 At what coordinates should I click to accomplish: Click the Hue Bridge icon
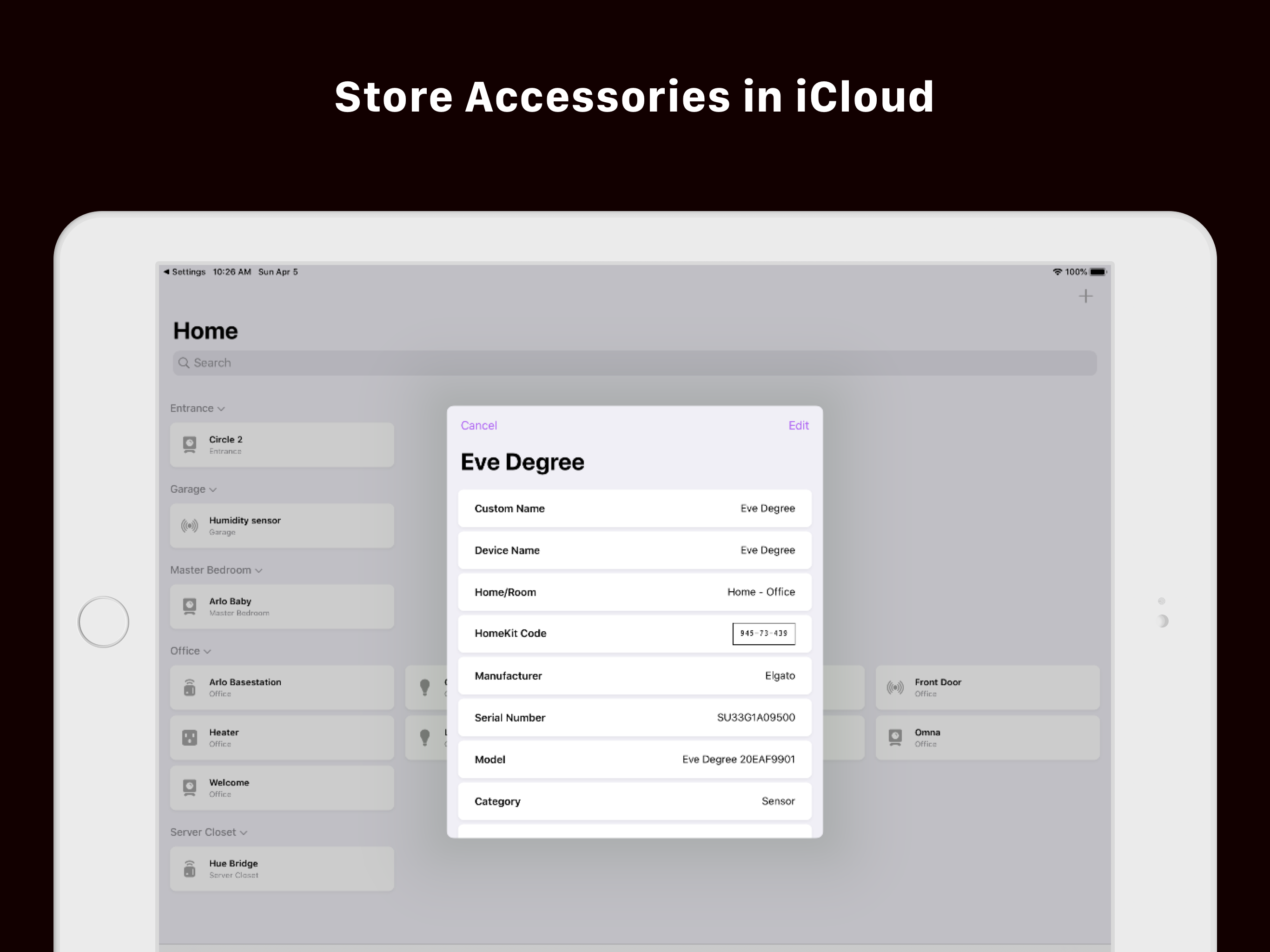[x=190, y=869]
